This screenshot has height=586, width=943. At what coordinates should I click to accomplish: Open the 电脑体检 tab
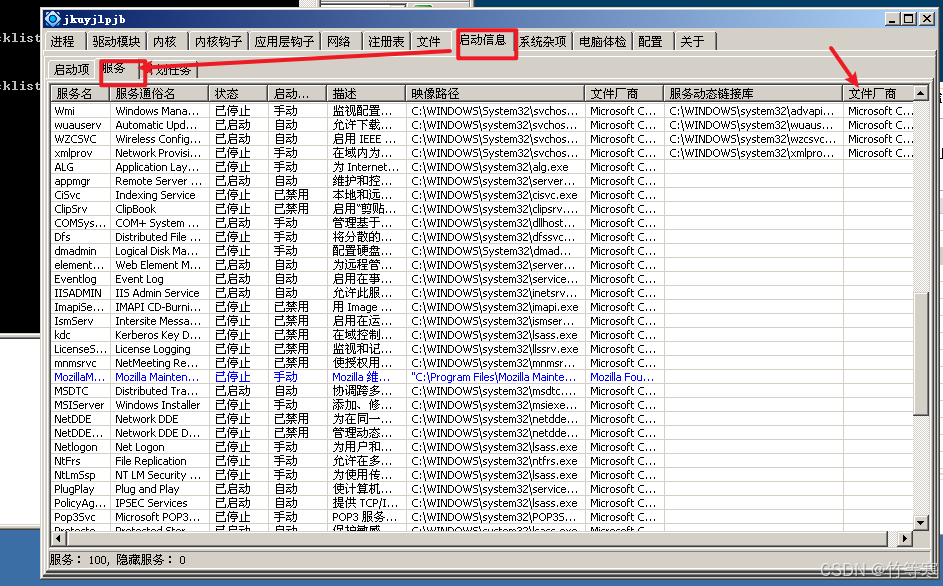click(x=603, y=42)
